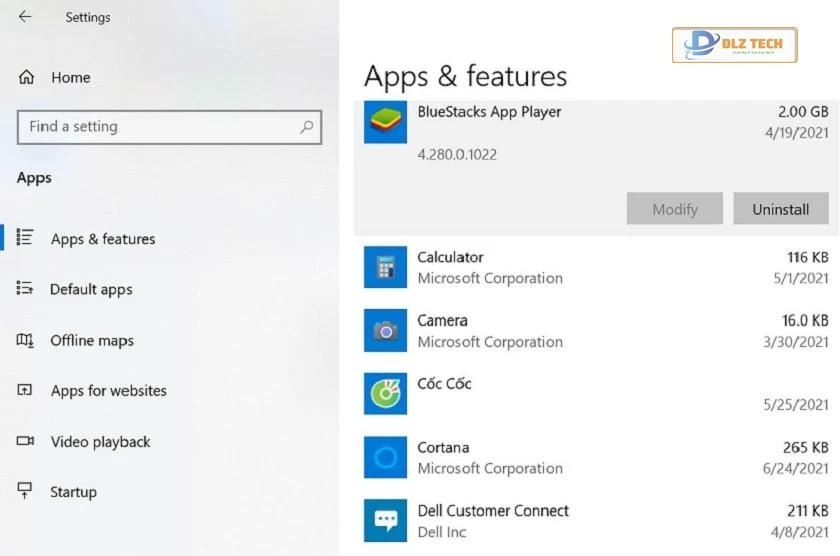Open the Apps & features section
840x556 pixels.
(102, 239)
